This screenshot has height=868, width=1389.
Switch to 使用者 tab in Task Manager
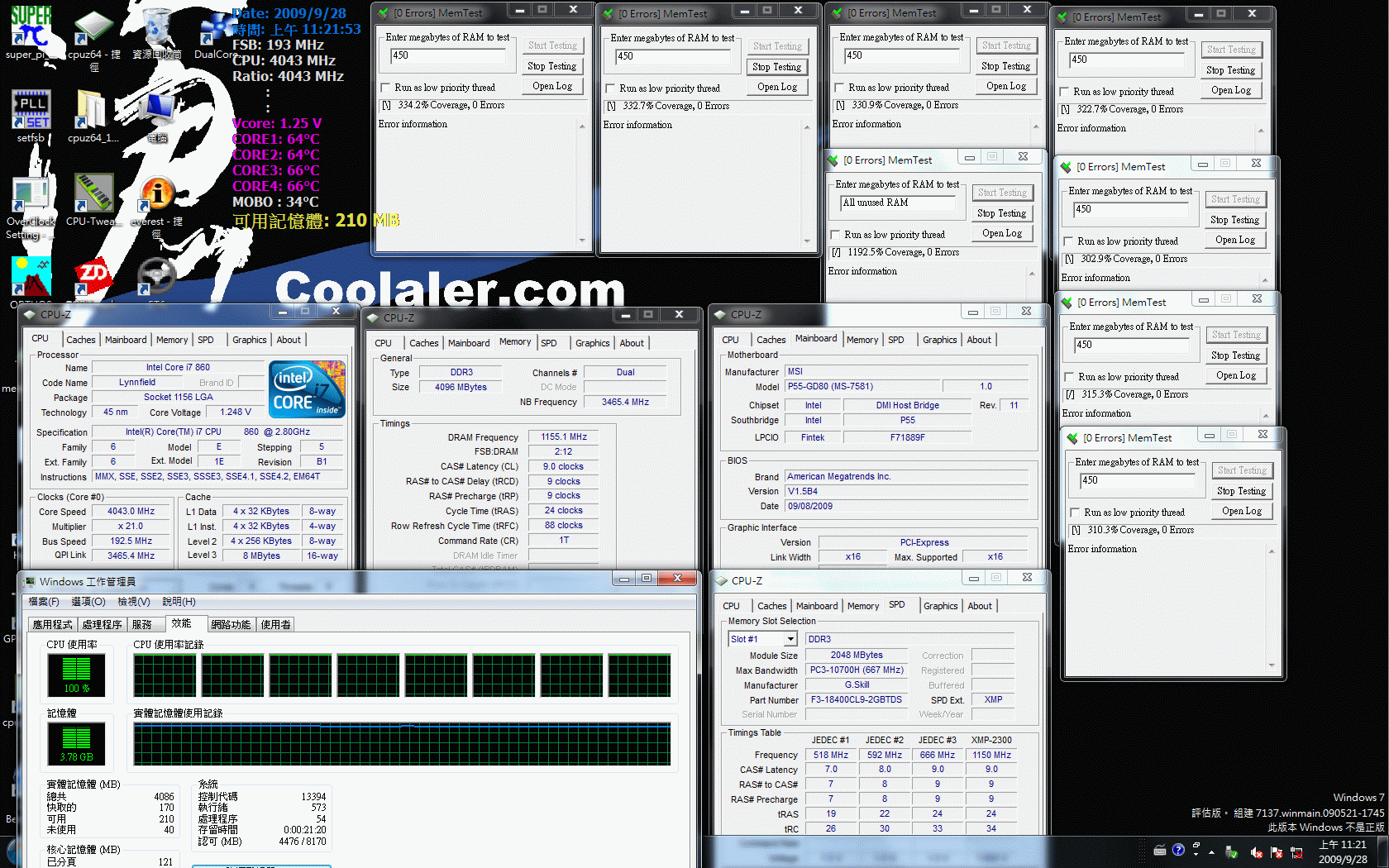275,625
